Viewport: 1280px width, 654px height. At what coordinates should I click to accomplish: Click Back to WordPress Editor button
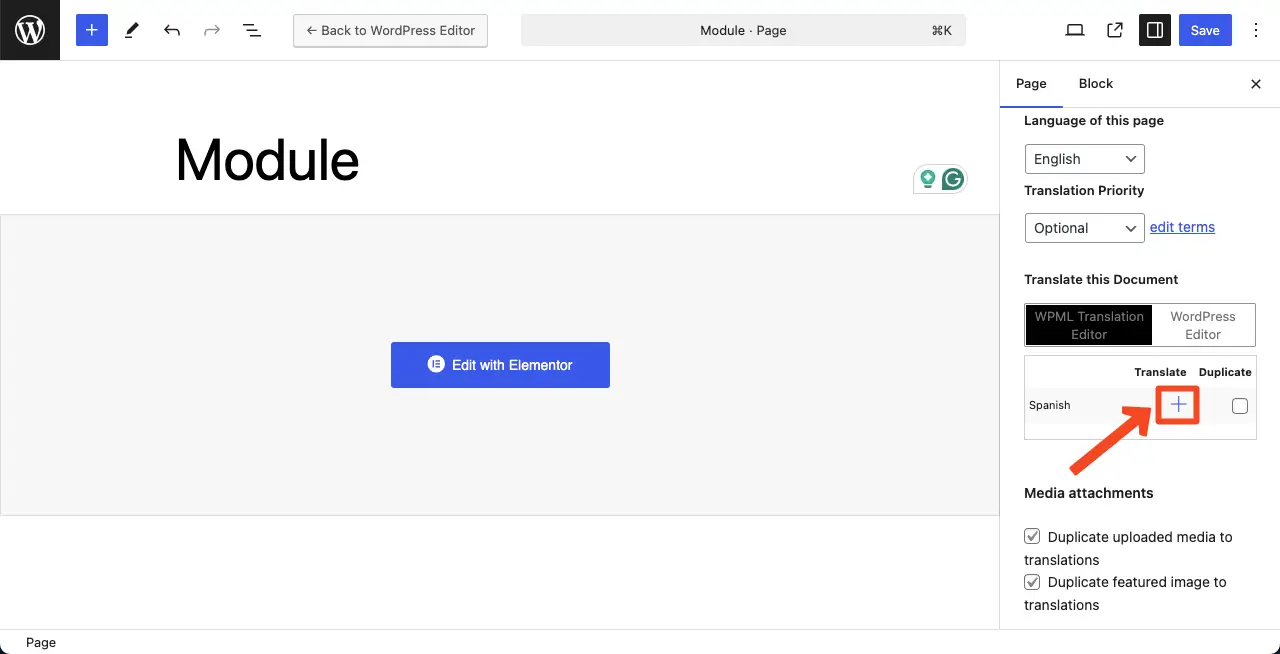click(390, 30)
